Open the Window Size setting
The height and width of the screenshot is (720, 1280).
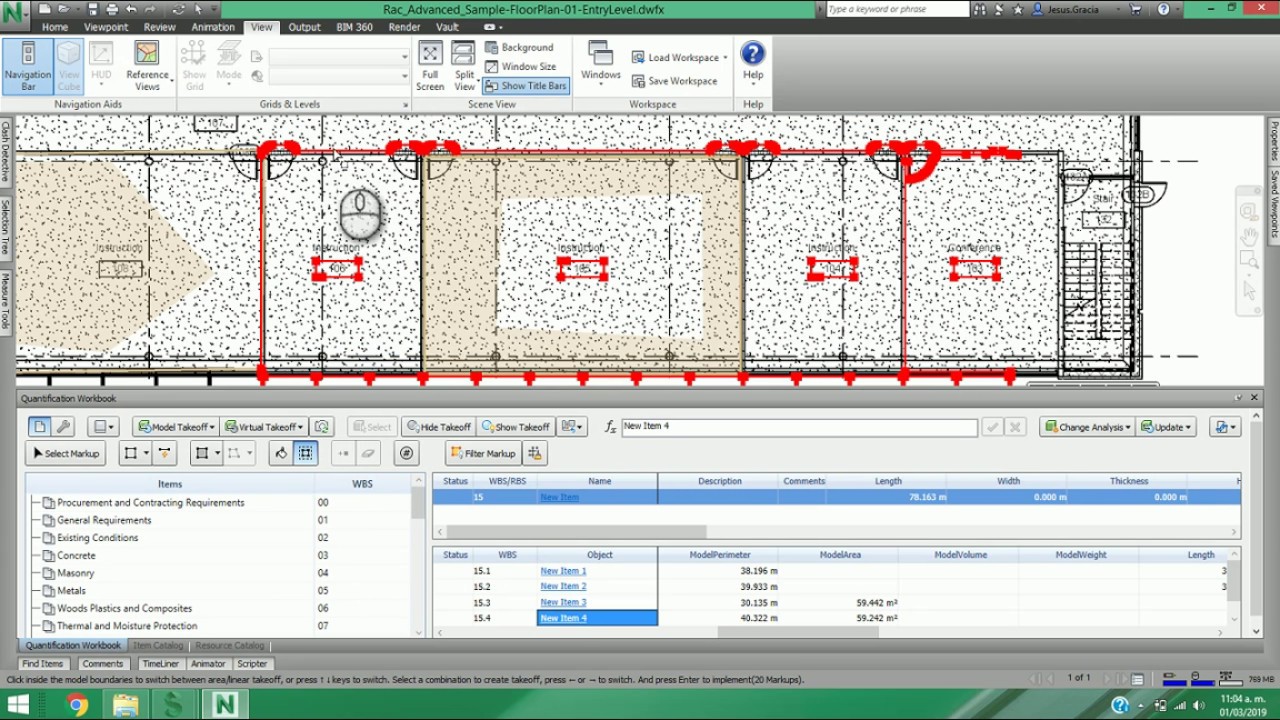click(520, 66)
